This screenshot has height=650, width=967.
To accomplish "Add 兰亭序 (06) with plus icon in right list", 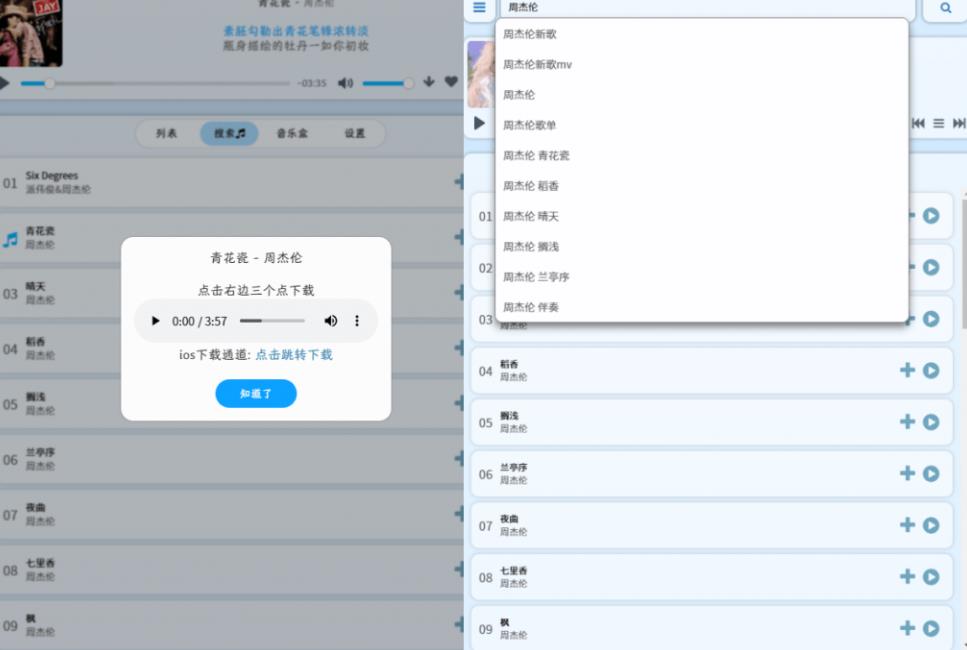I will [907, 473].
